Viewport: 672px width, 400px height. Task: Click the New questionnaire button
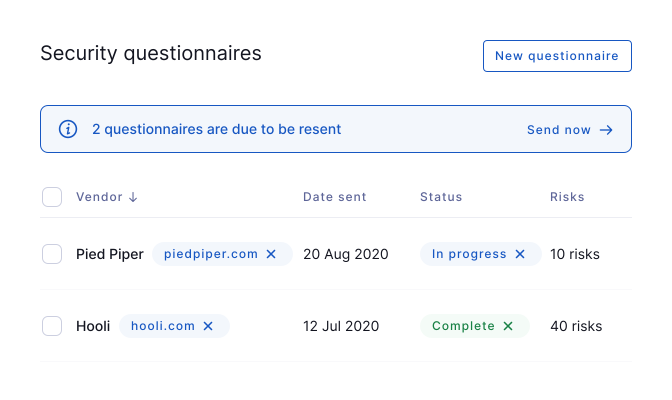point(557,56)
